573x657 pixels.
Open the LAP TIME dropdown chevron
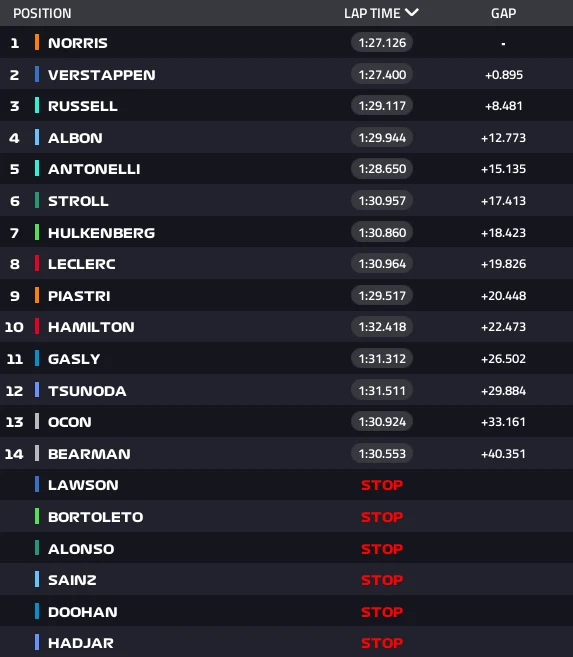[x=412, y=13]
